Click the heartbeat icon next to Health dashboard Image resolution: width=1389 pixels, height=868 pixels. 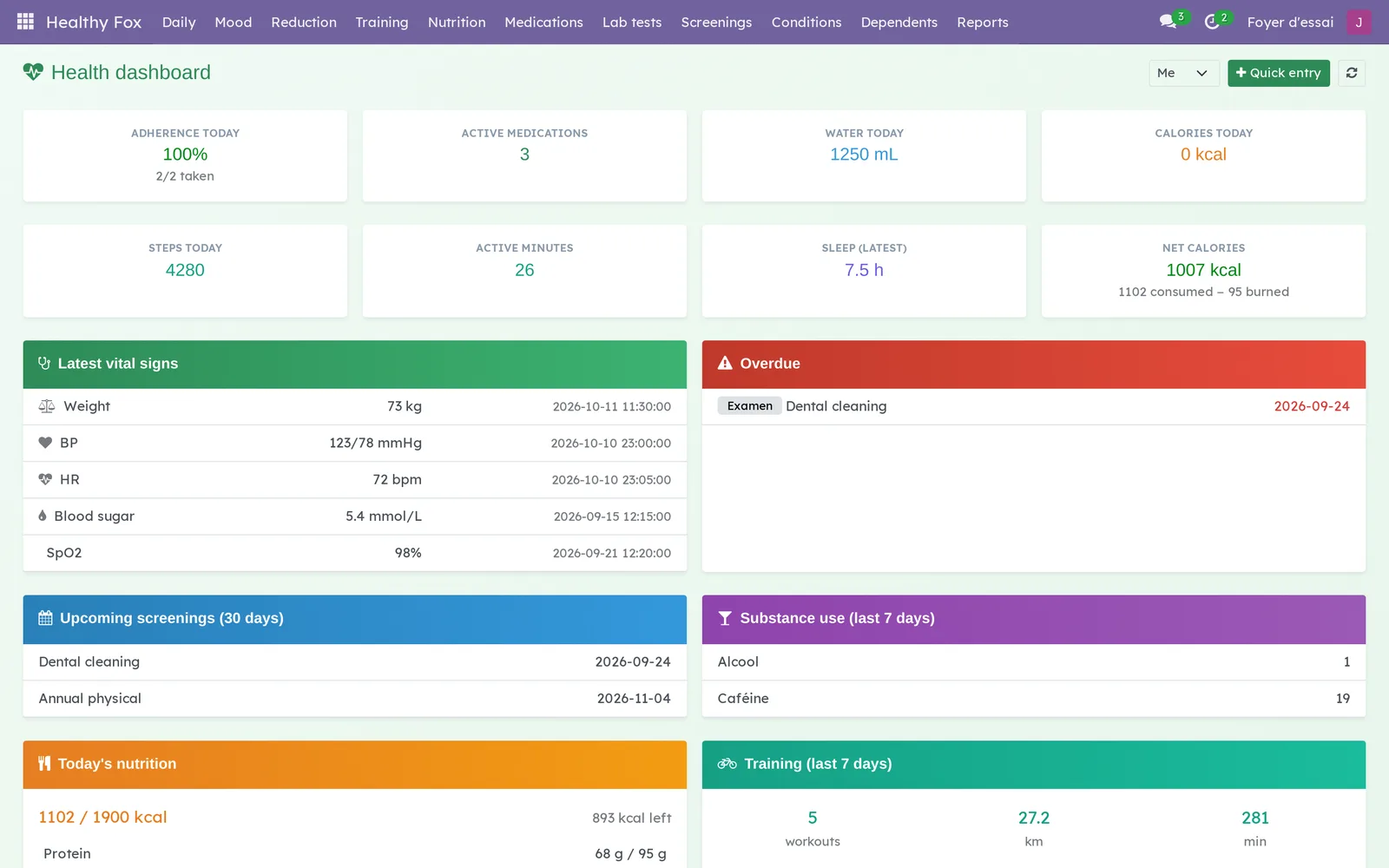tap(33, 72)
